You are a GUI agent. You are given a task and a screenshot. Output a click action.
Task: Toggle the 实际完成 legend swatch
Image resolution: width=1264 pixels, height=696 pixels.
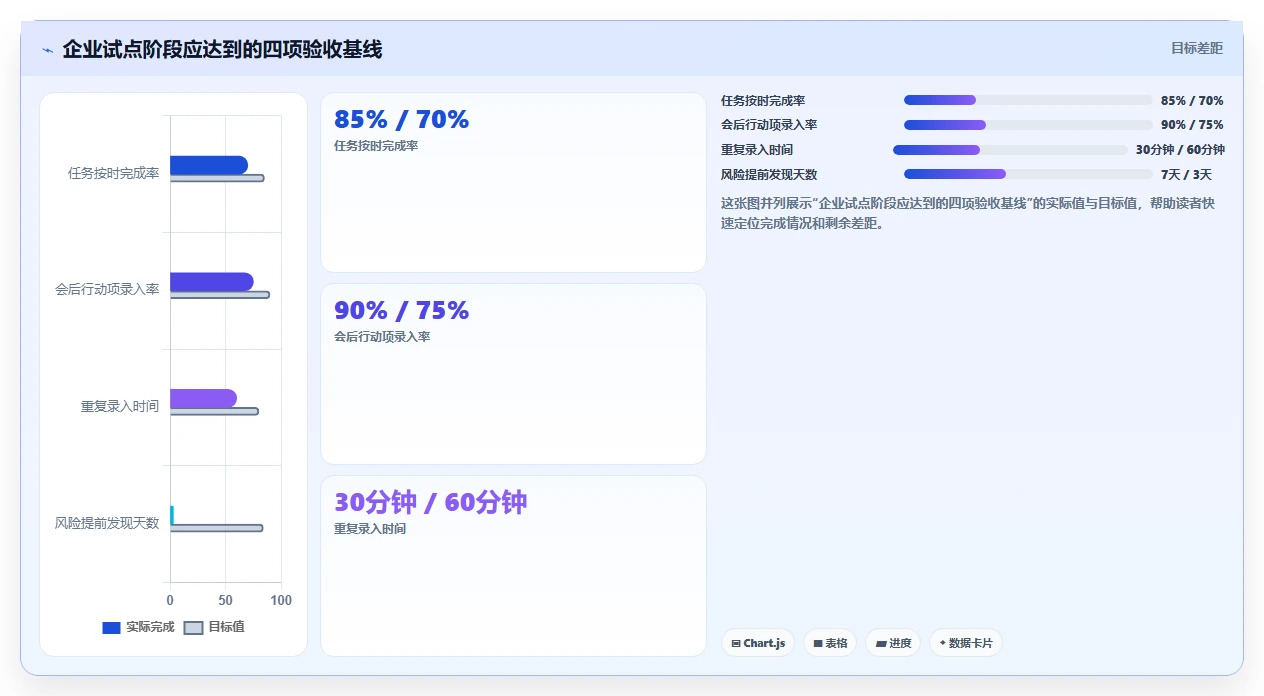(111, 628)
